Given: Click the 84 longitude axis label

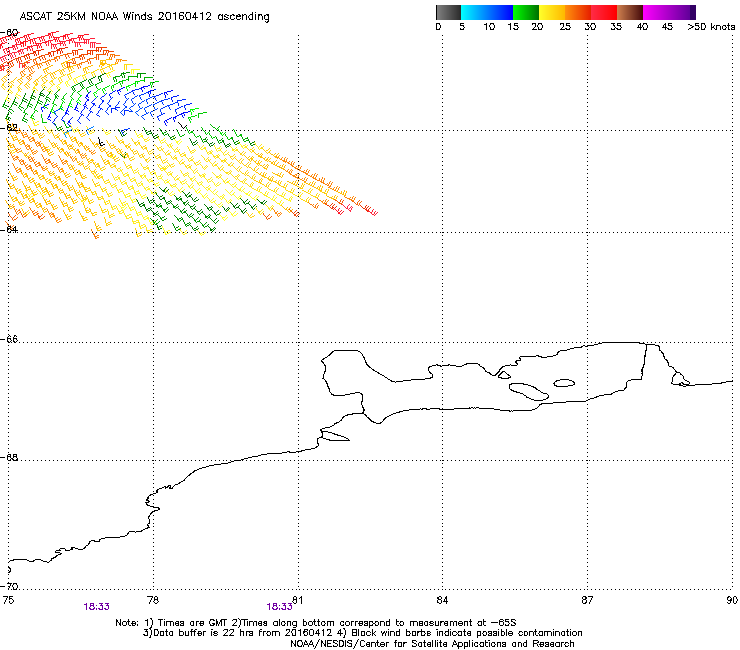Looking at the screenshot, I should pos(442,600).
